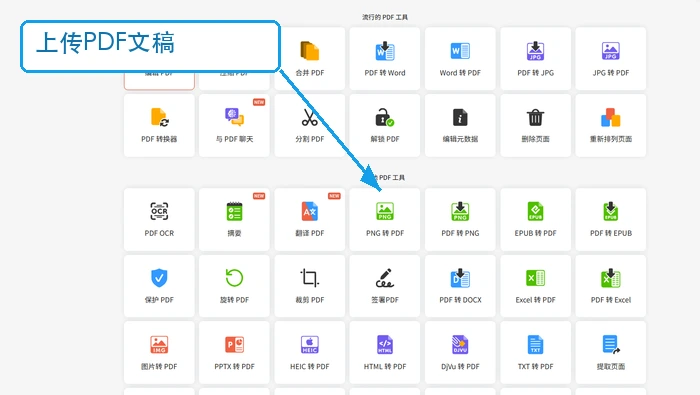Launch the 摘要 summary tool
Image resolution: width=700 pixels, height=395 pixels.
[234, 219]
